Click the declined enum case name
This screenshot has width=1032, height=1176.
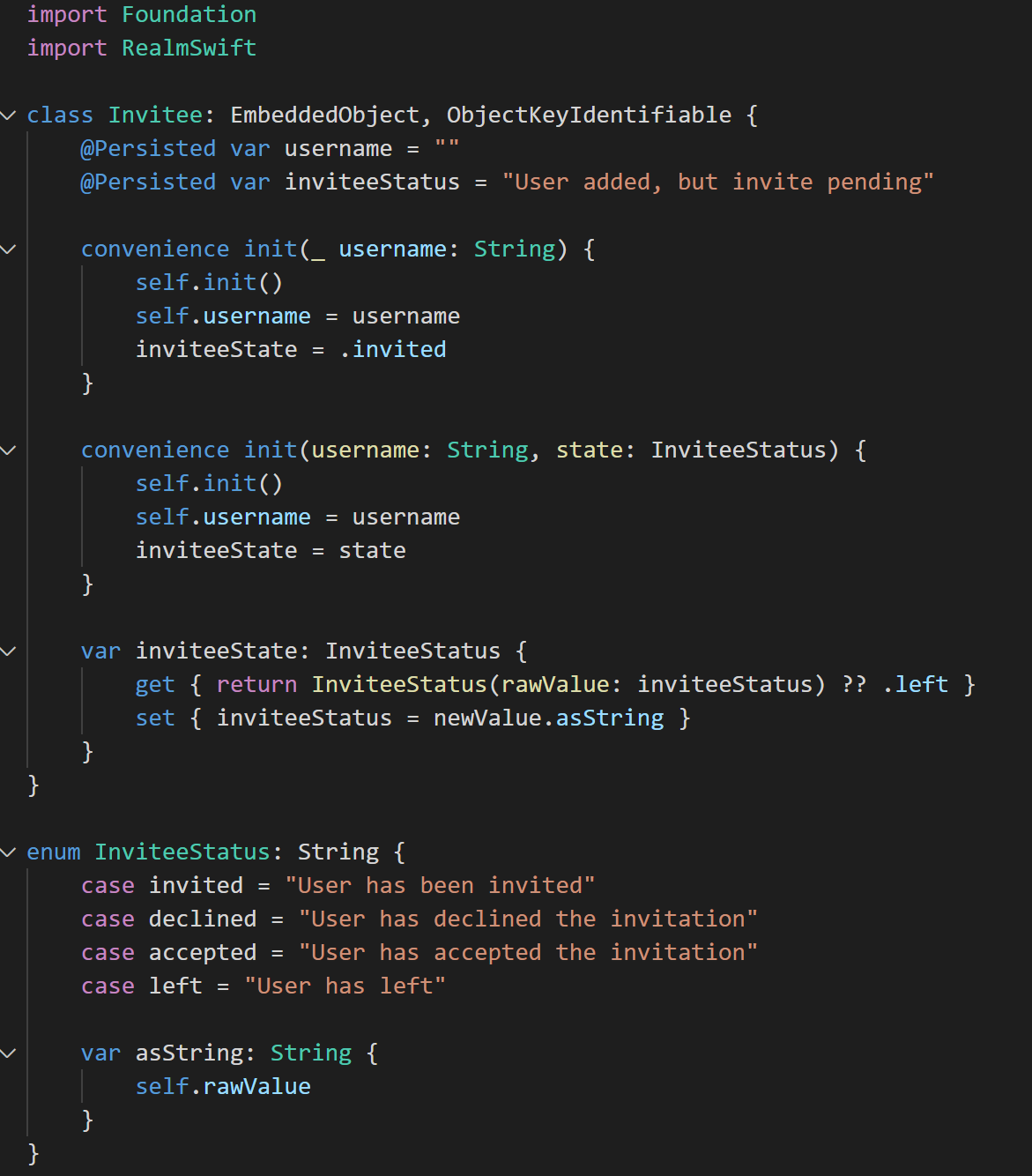coord(203,919)
